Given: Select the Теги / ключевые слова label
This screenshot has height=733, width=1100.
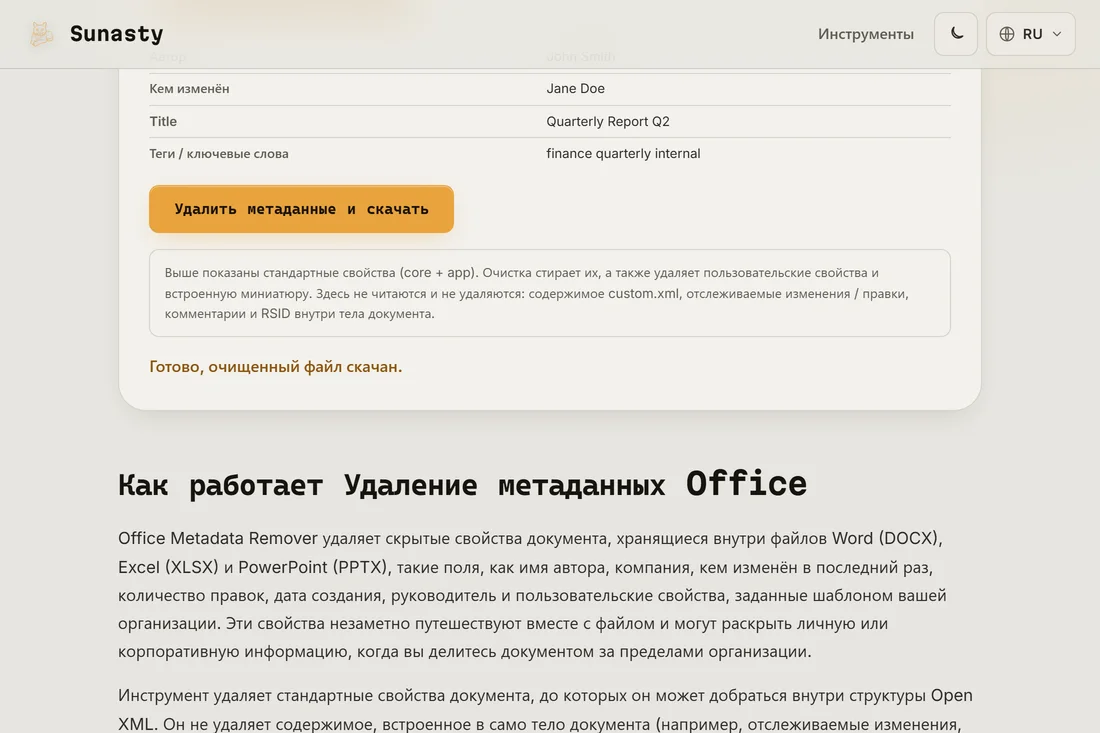Looking at the screenshot, I should click(x=219, y=154).
